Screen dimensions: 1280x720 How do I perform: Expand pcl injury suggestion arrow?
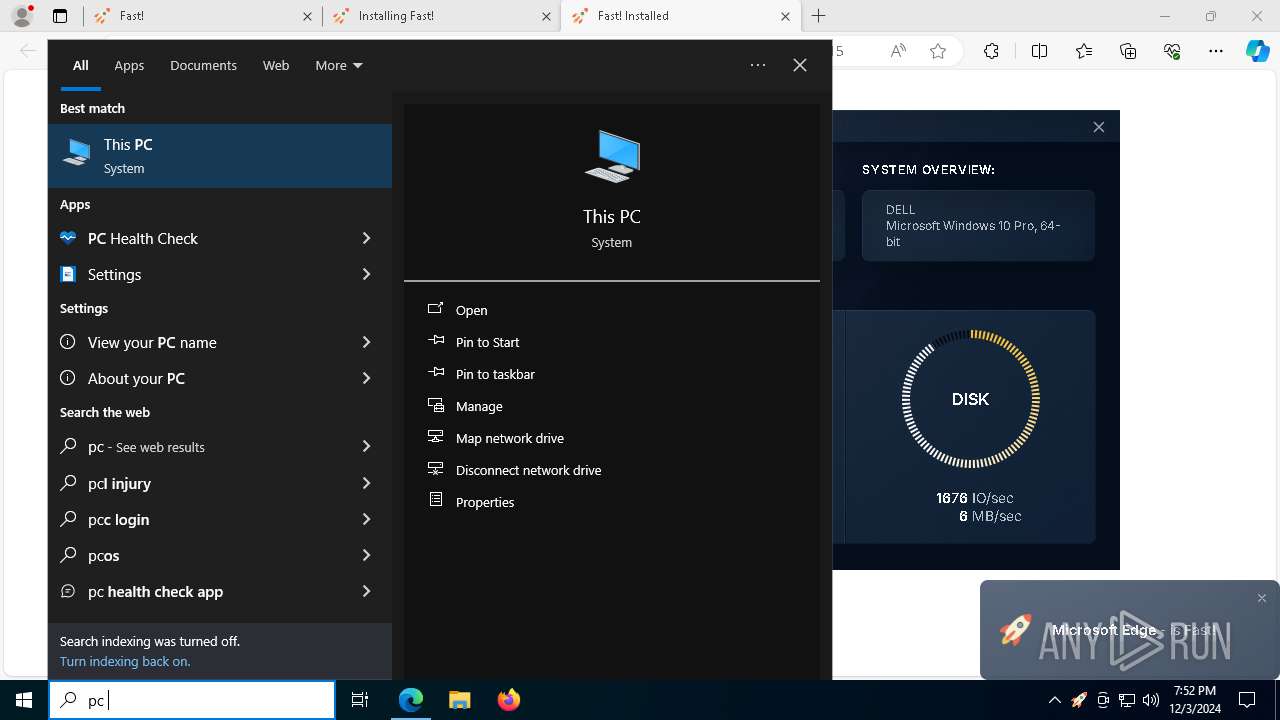click(x=366, y=483)
